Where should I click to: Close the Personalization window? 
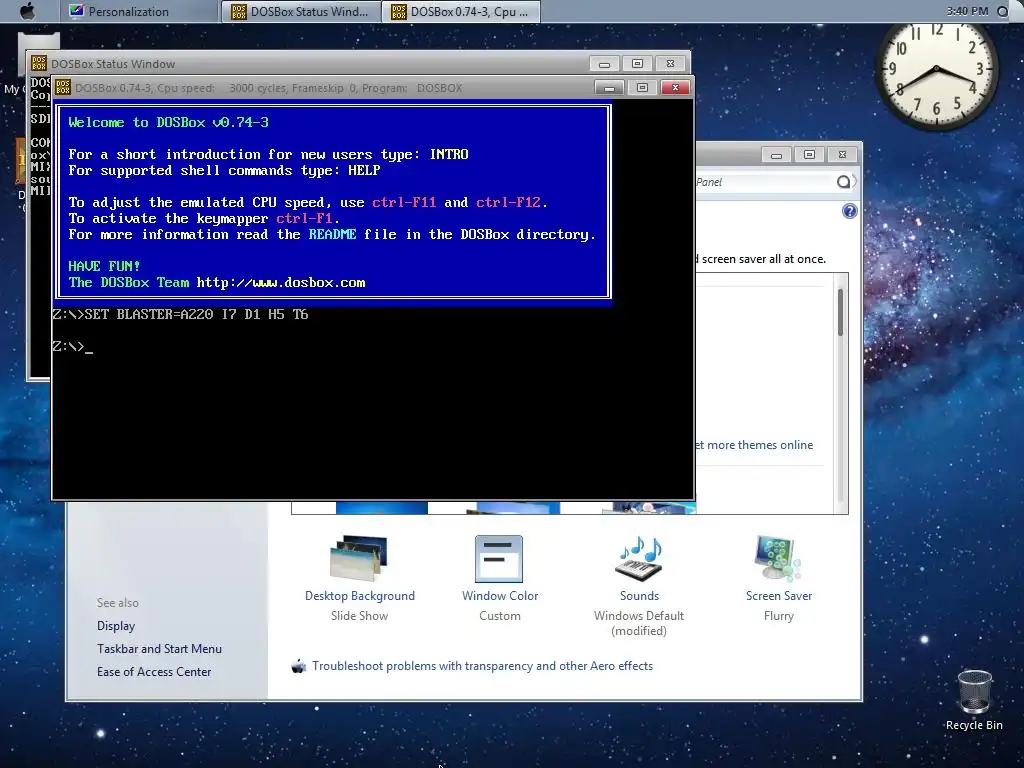coord(842,155)
